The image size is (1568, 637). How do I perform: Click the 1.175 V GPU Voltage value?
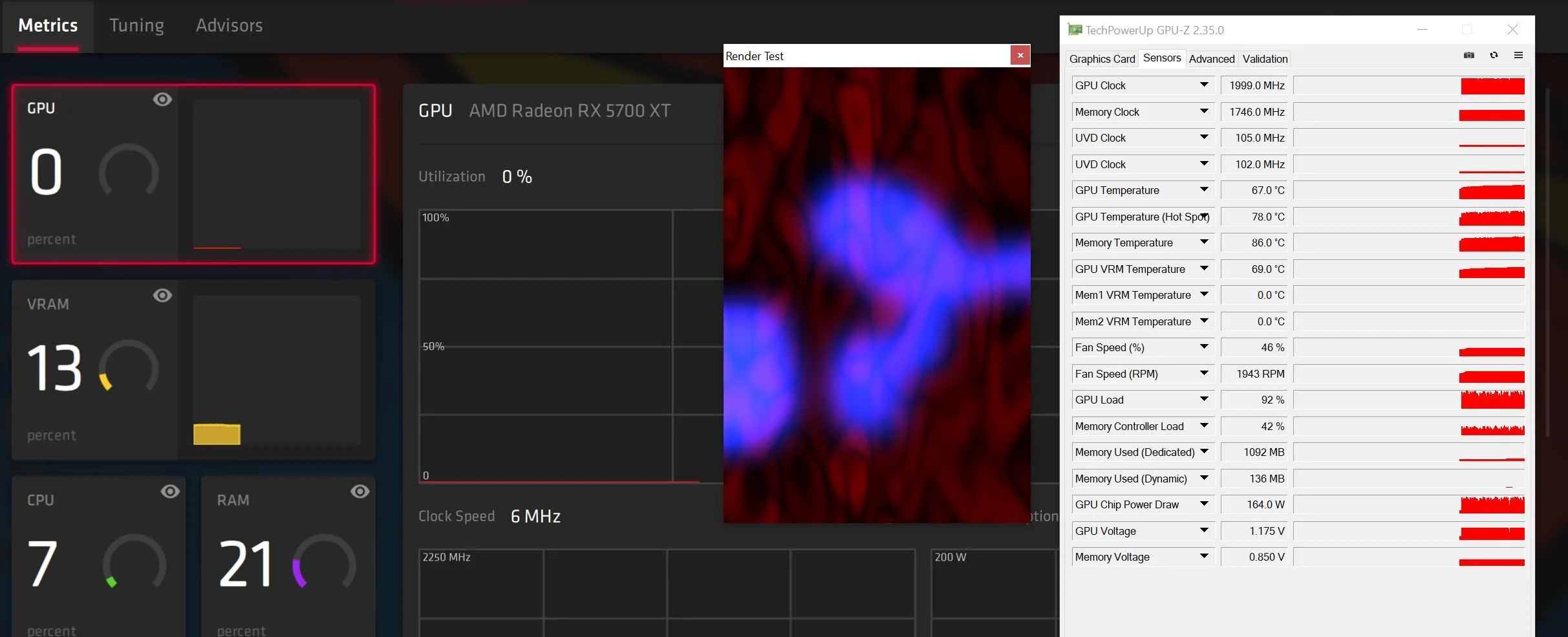[x=1254, y=531]
